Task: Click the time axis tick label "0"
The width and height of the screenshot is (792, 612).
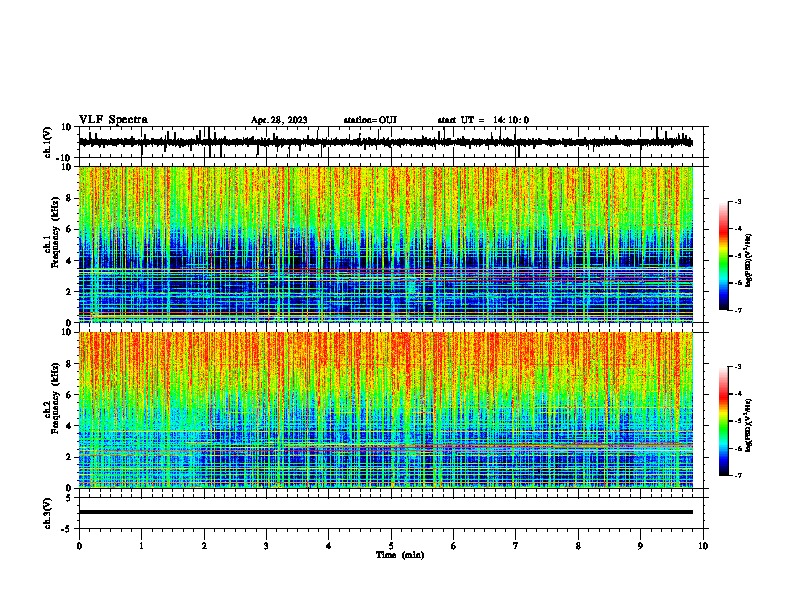Action: click(79, 546)
